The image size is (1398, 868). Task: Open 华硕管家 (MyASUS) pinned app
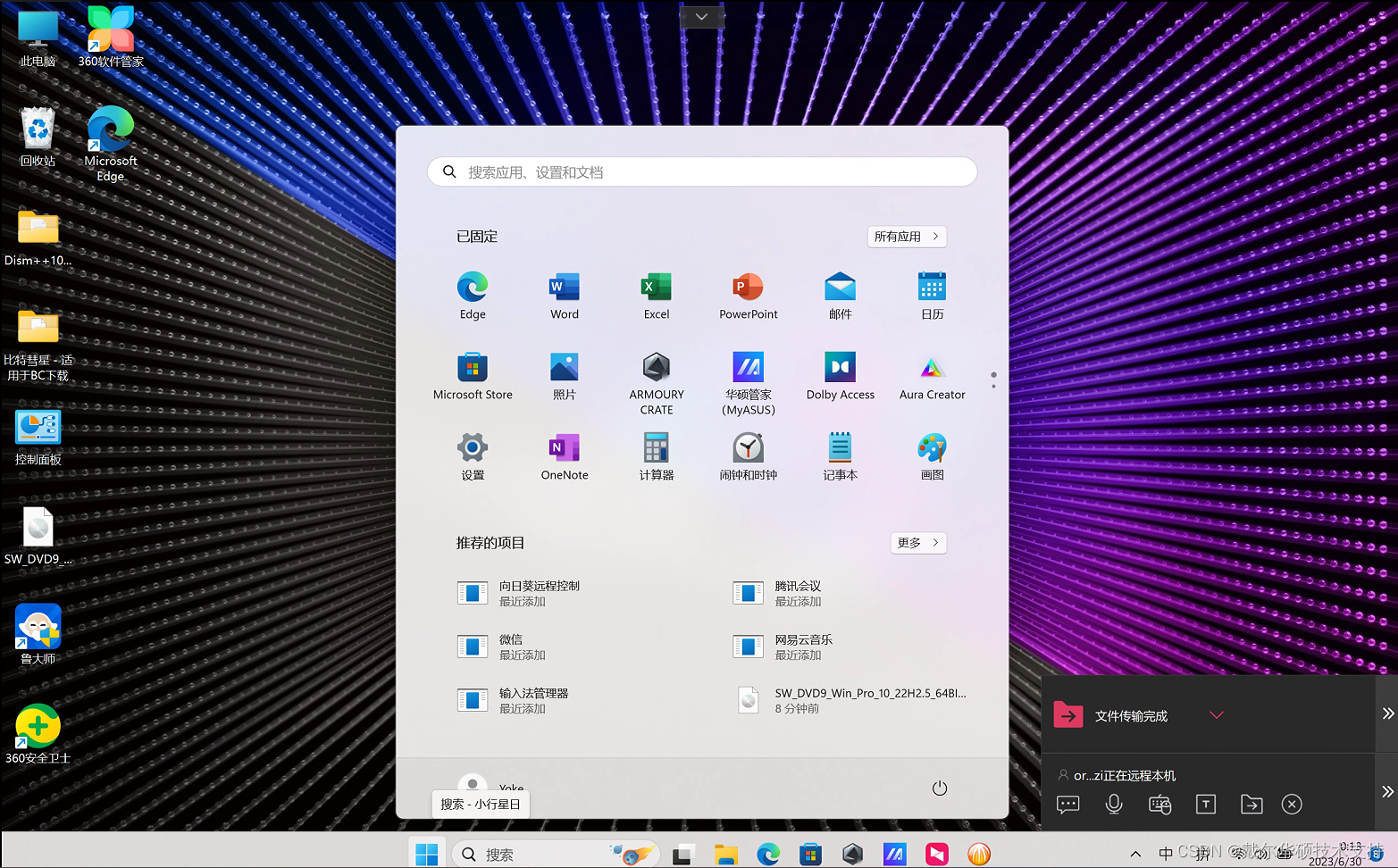[x=749, y=383]
